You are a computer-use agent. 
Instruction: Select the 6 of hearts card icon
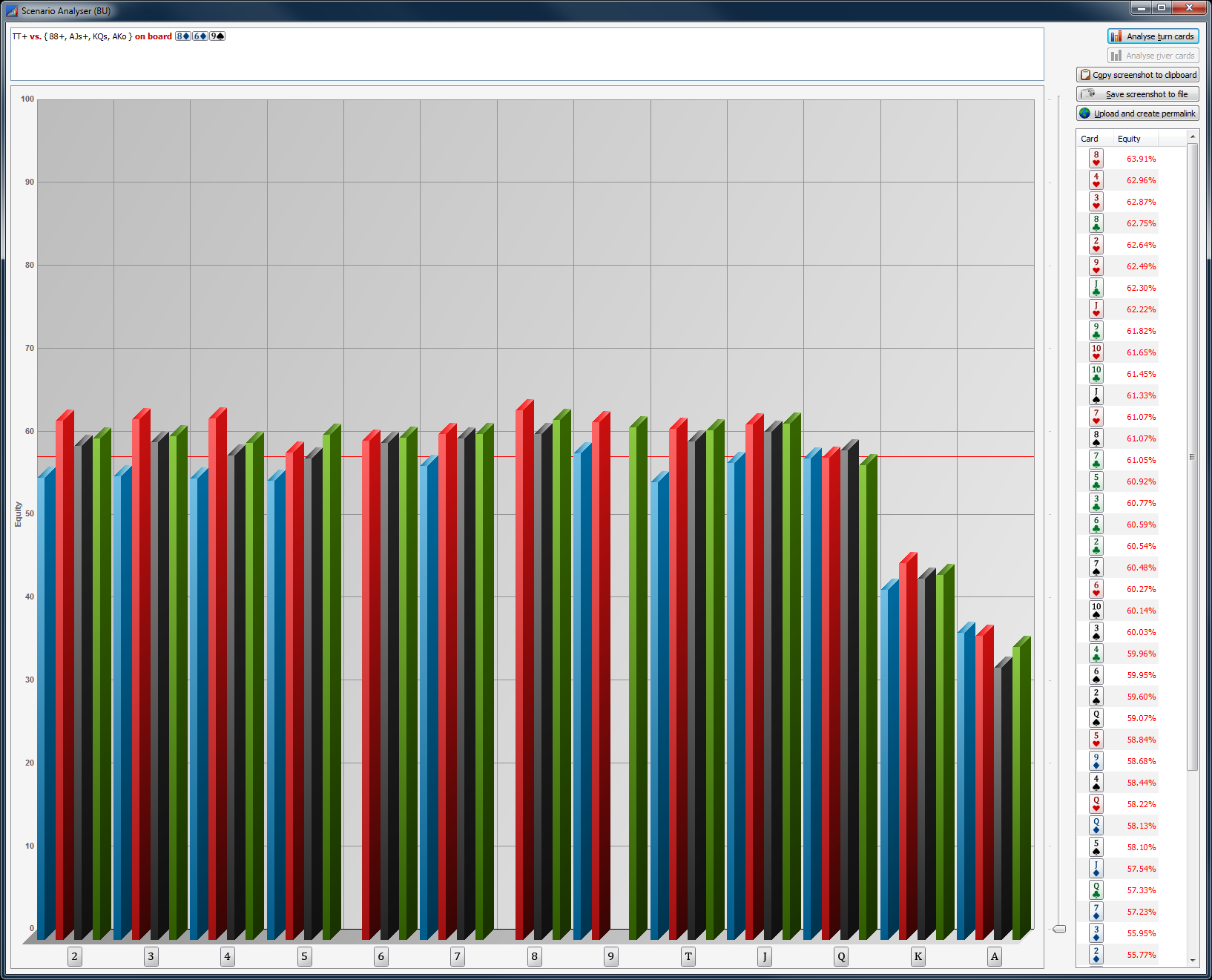tap(1096, 589)
